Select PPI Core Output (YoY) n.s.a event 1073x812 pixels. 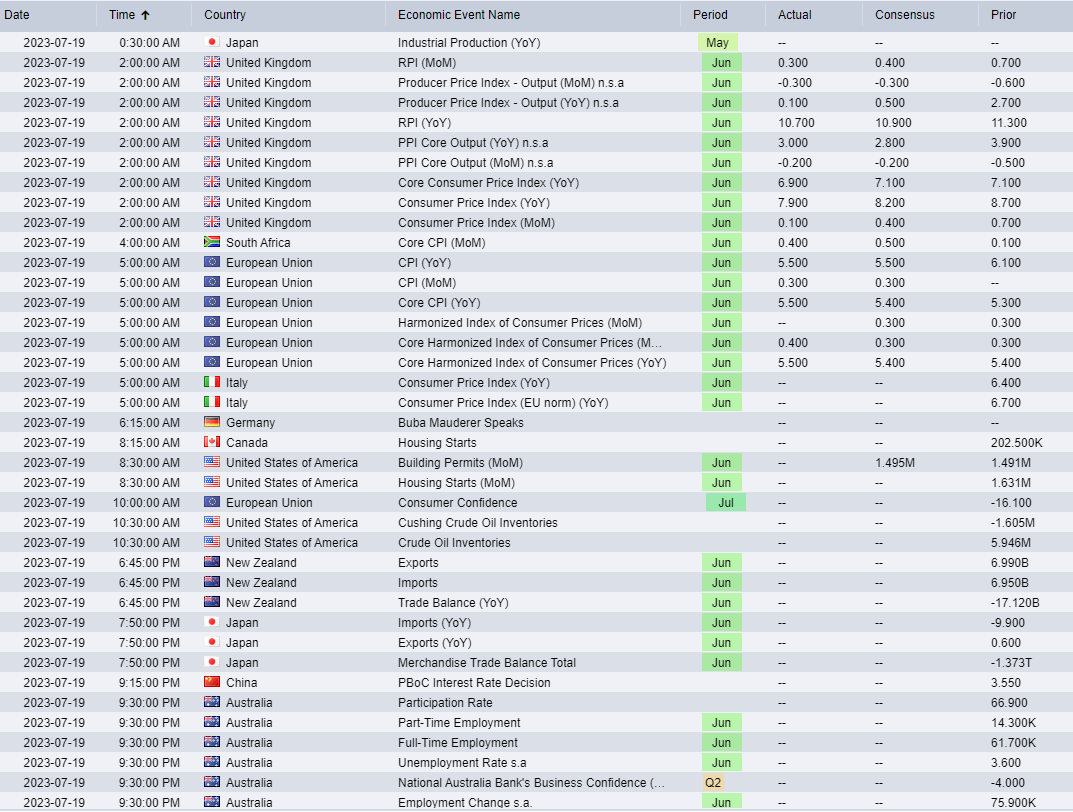[x=474, y=143]
